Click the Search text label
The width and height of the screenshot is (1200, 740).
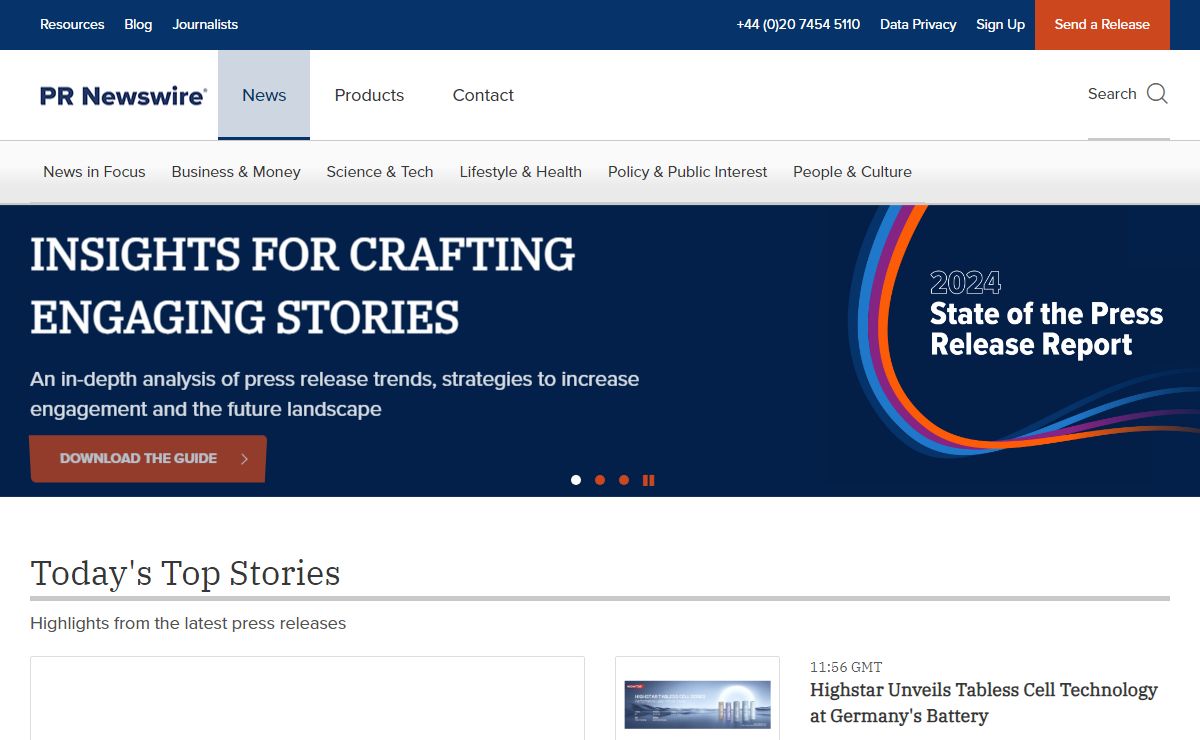1112,94
